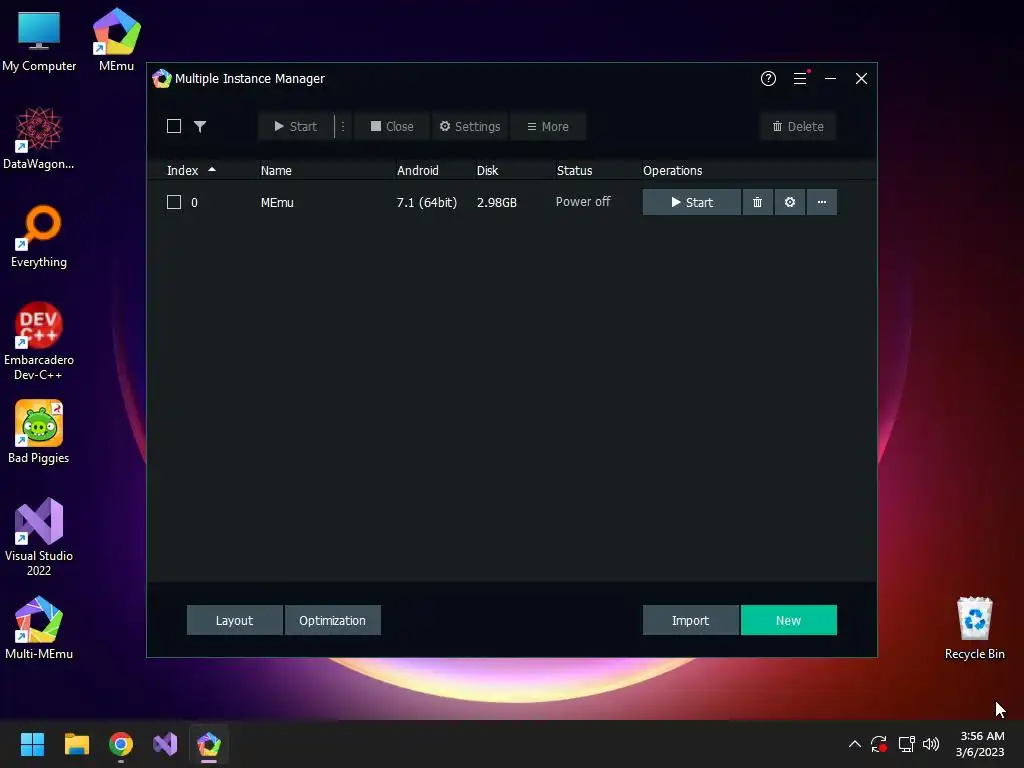
Task: Click the Status column header
Action: pyautogui.click(x=575, y=170)
